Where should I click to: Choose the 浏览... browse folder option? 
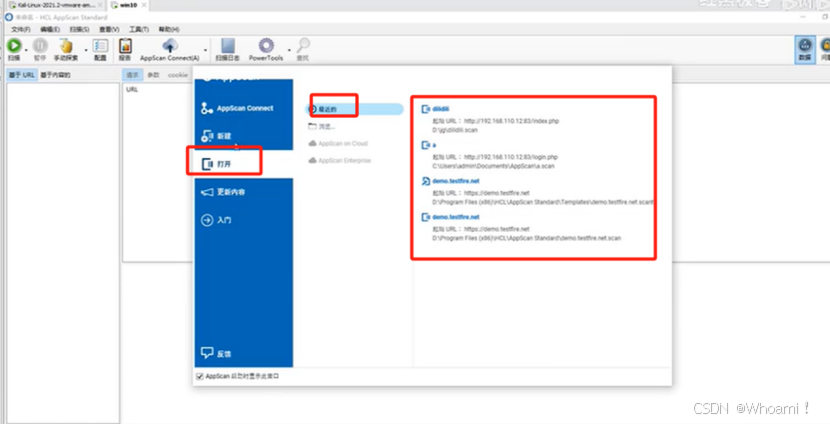tap(322, 127)
